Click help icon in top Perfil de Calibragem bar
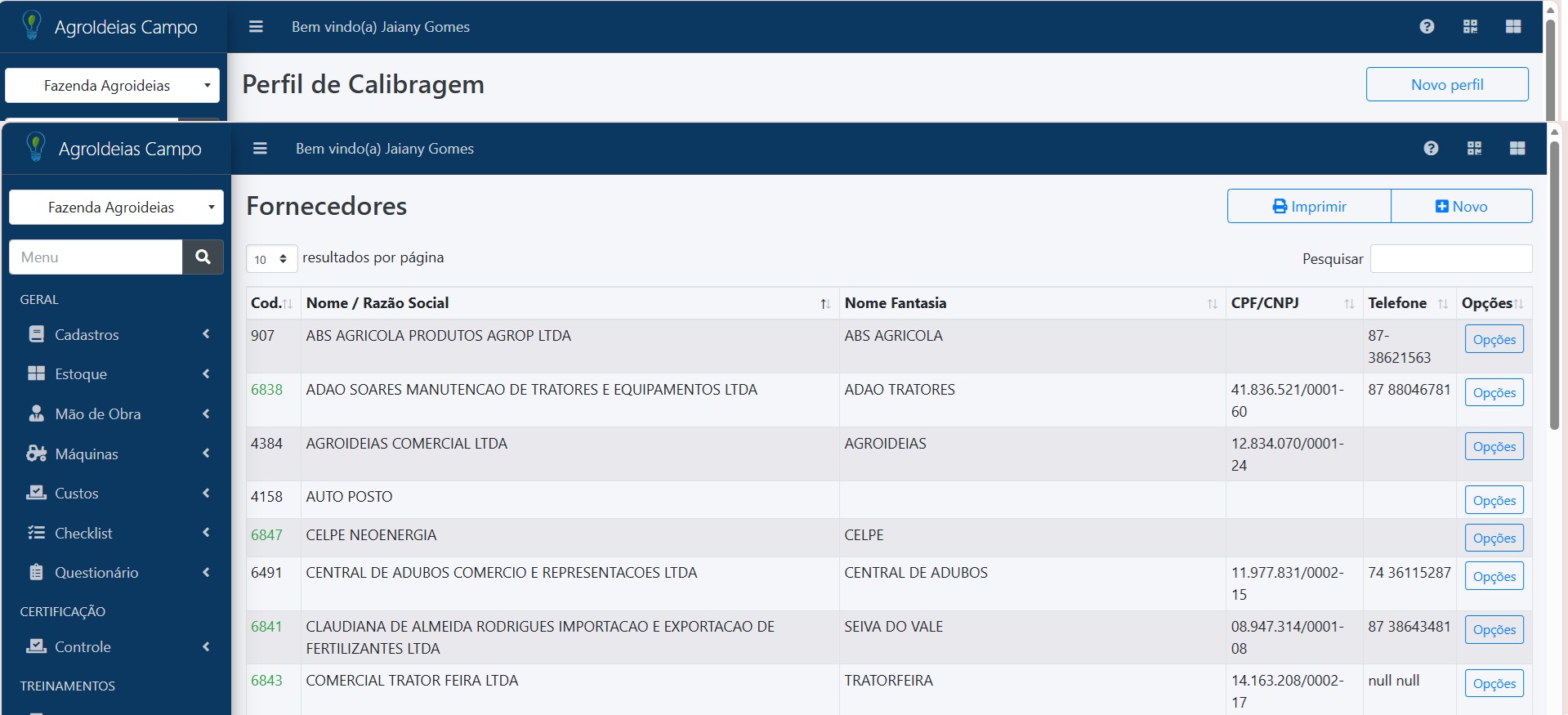The width and height of the screenshot is (1568, 715). click(1426, 26)
